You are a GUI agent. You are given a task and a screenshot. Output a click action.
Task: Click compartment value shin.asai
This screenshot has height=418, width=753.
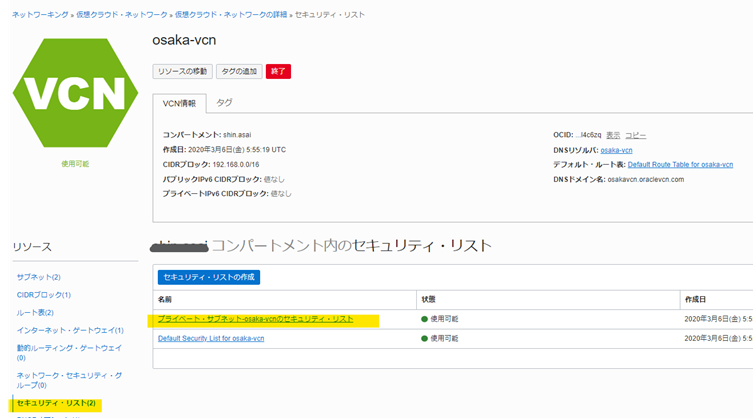[237, 135]
